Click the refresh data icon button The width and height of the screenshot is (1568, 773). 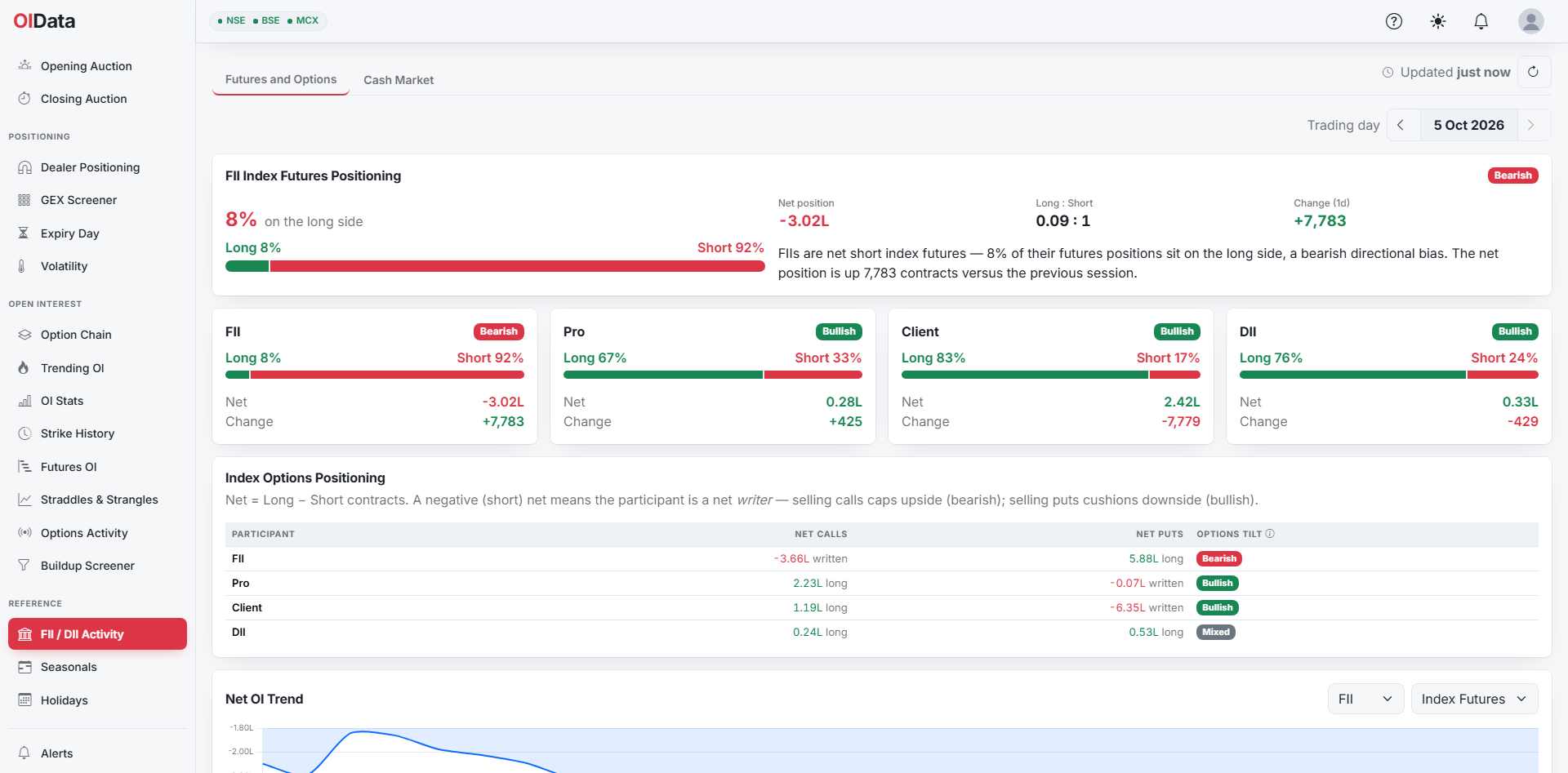pyautogui.click(x=1534, y=72)
